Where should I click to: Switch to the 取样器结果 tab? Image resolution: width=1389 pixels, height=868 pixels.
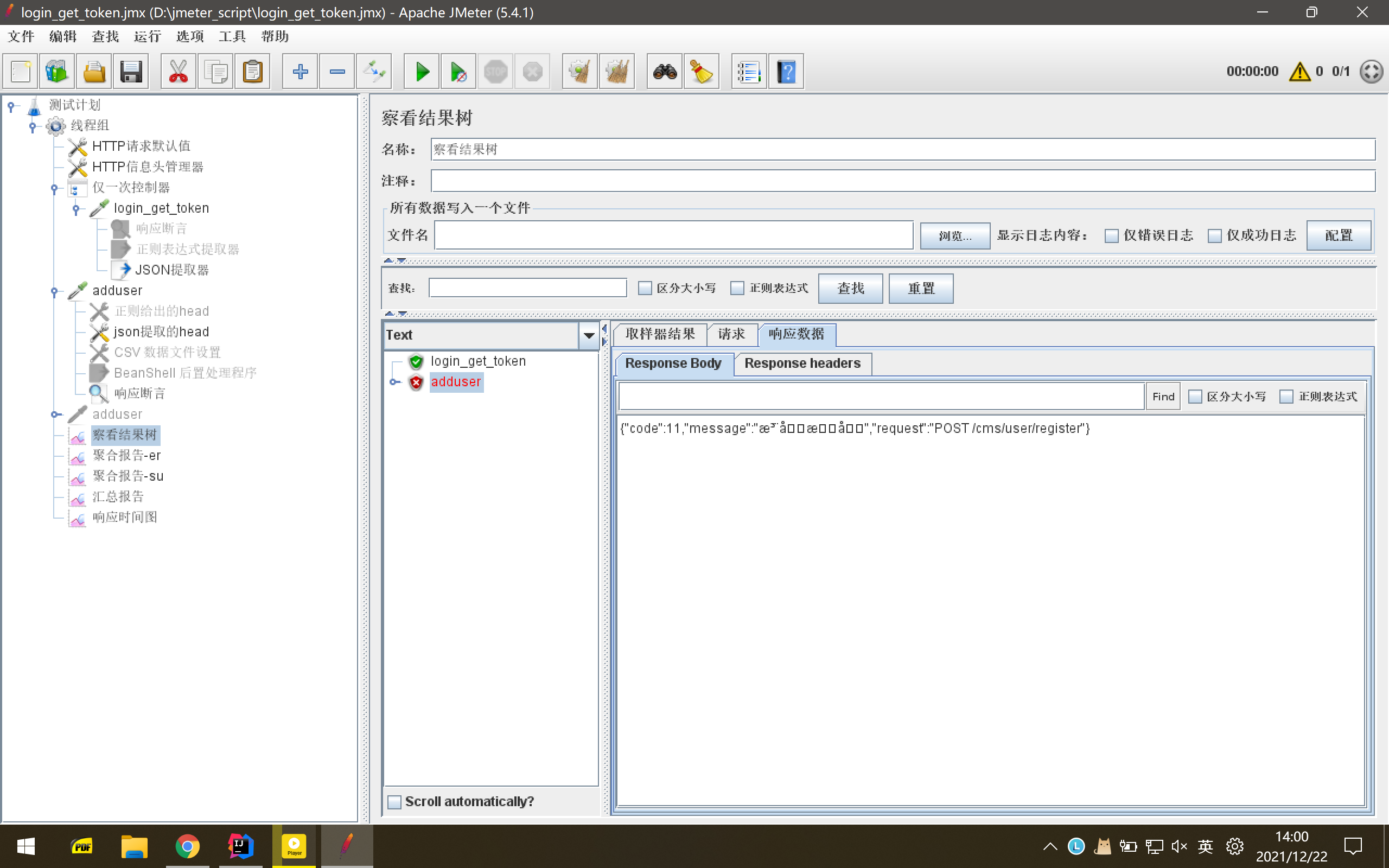tap(660, 334)
